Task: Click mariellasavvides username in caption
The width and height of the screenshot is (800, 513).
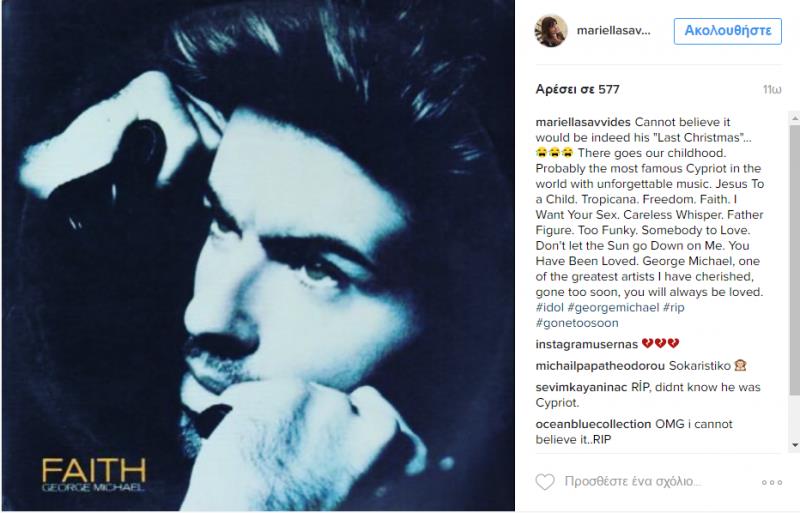Action: point(583,123)
